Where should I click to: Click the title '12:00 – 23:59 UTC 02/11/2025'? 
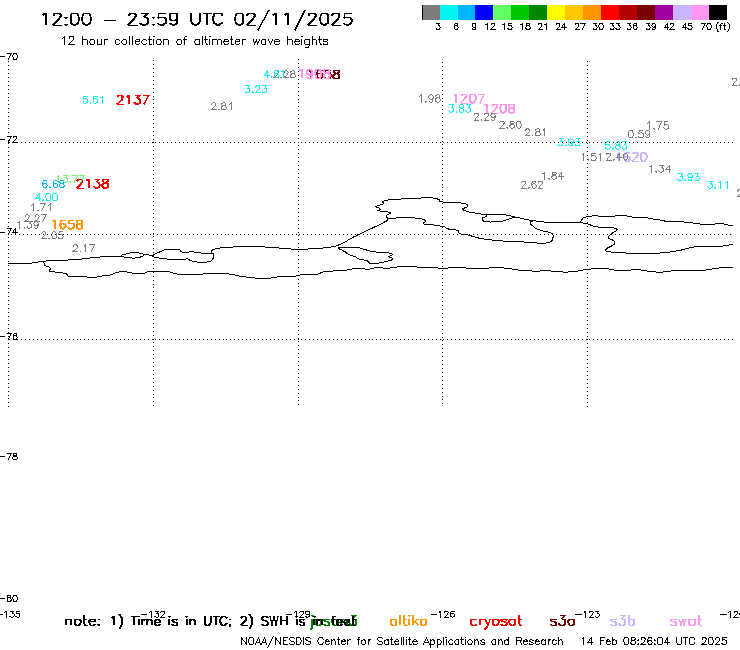(197, 19)
